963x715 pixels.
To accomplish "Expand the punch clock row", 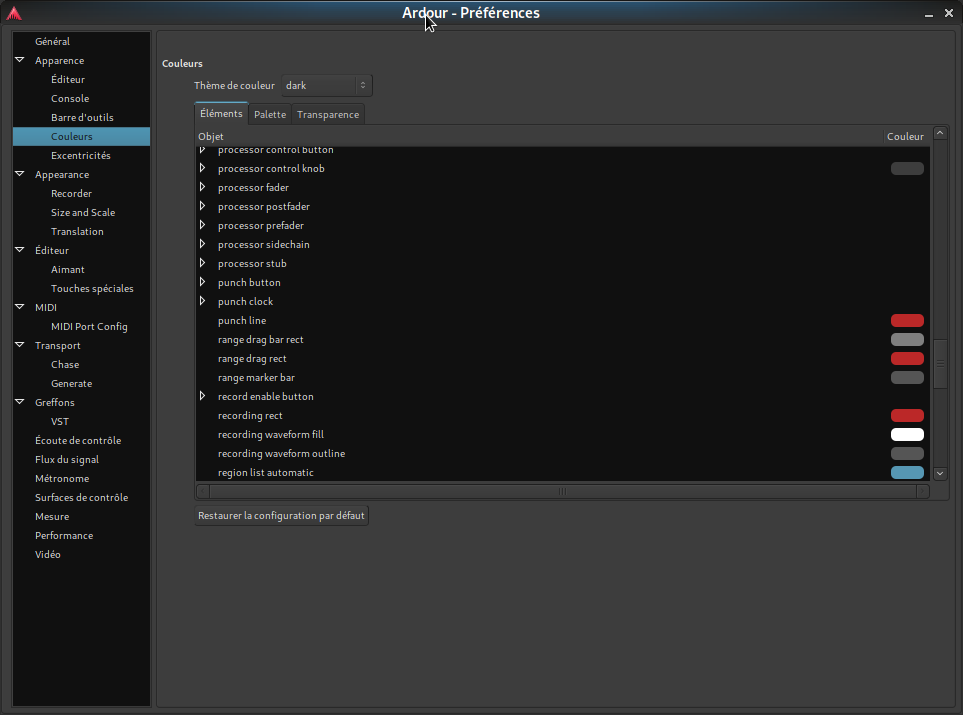I will [202, 302].
